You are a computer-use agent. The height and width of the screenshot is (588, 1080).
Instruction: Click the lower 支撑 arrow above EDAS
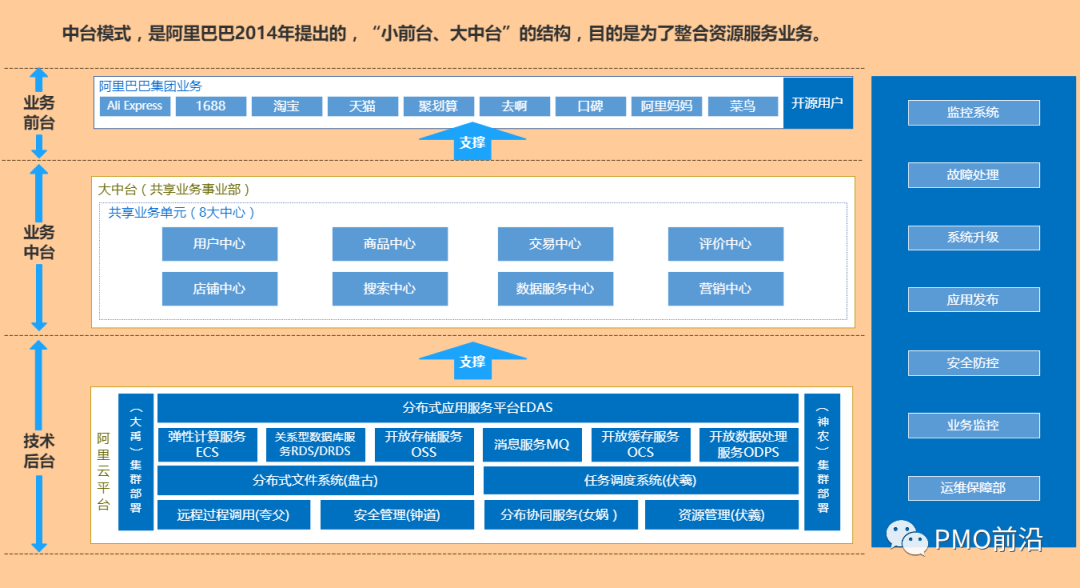tap(472, 361)
